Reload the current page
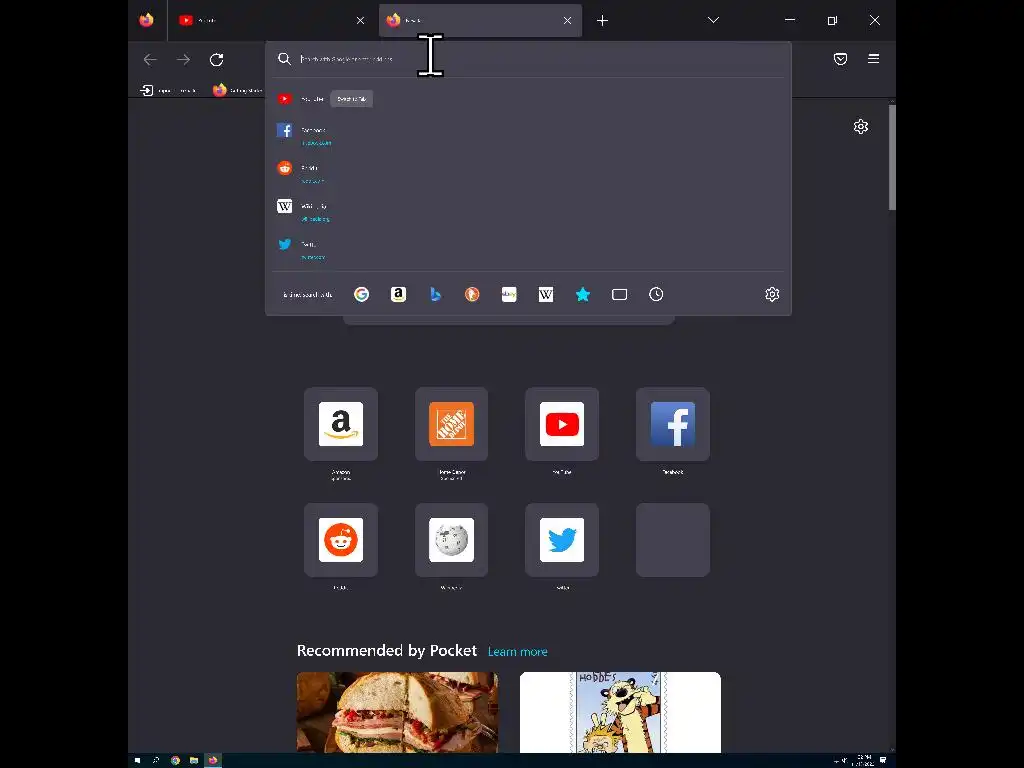The height and width of the screenshot is (768, 1024). (217, 59)
